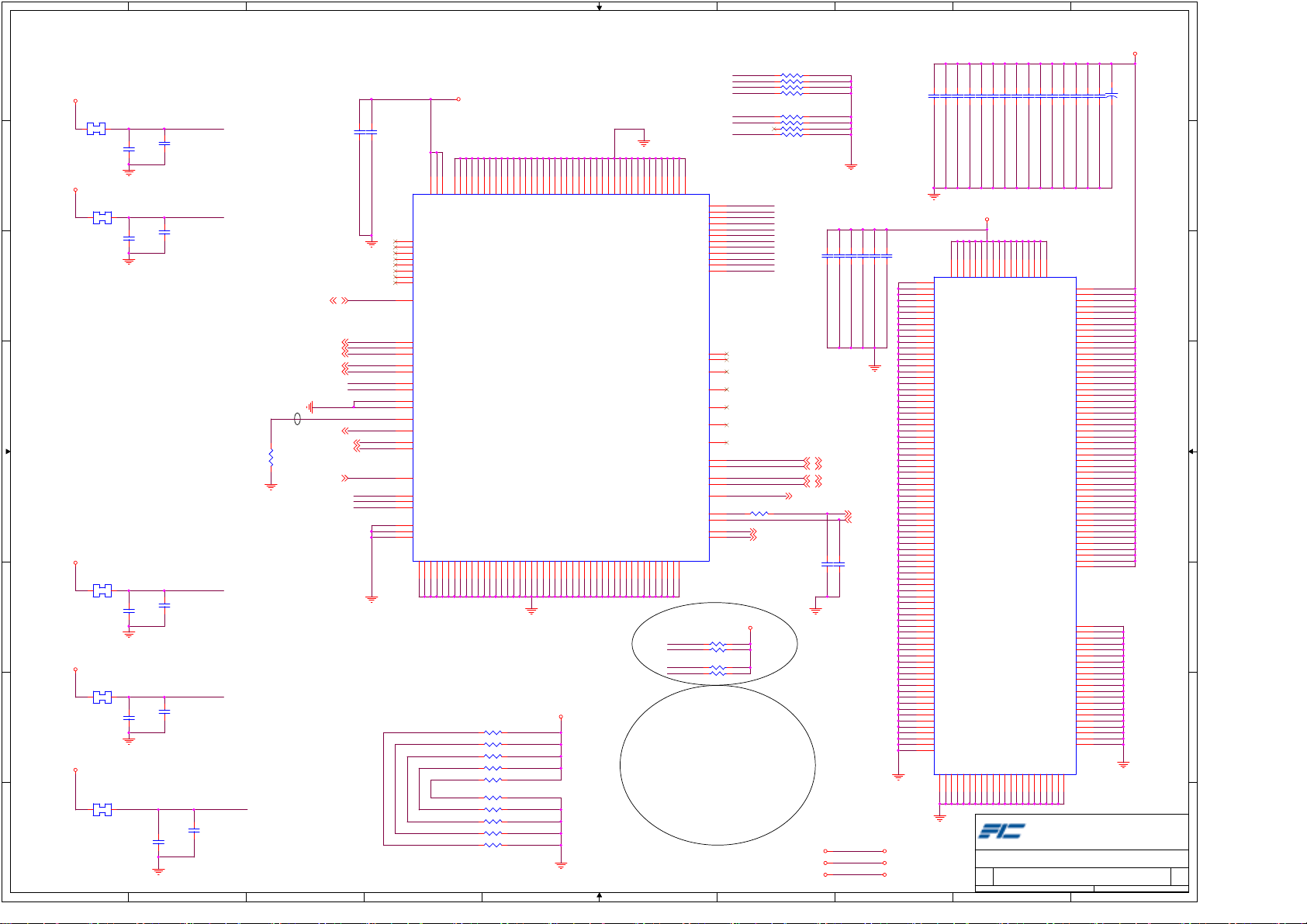
Task: Select the tall rectangular IC on the right
Action: [1004, 525]
